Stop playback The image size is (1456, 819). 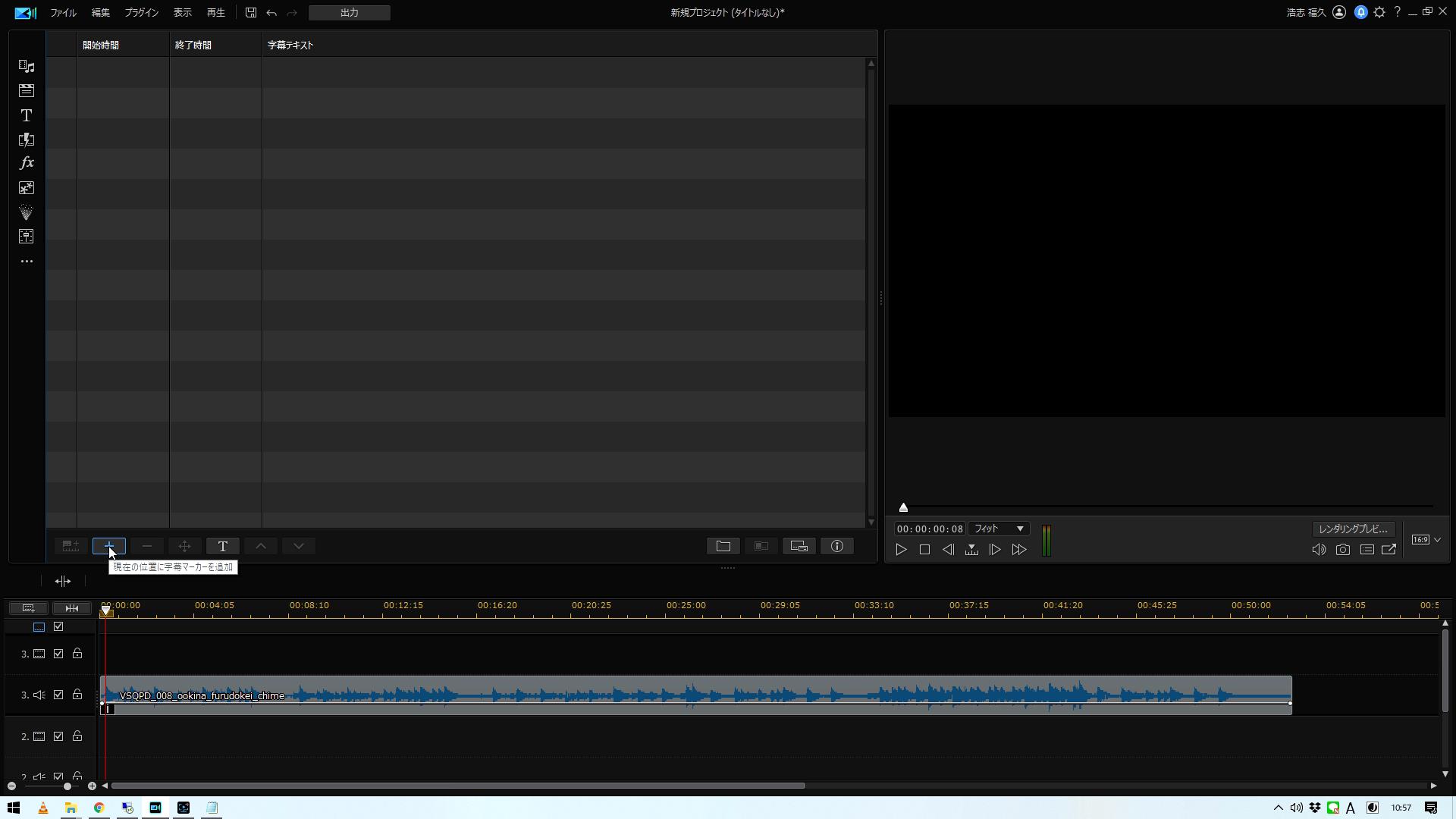pyautogui.click(x=924, y=550)
